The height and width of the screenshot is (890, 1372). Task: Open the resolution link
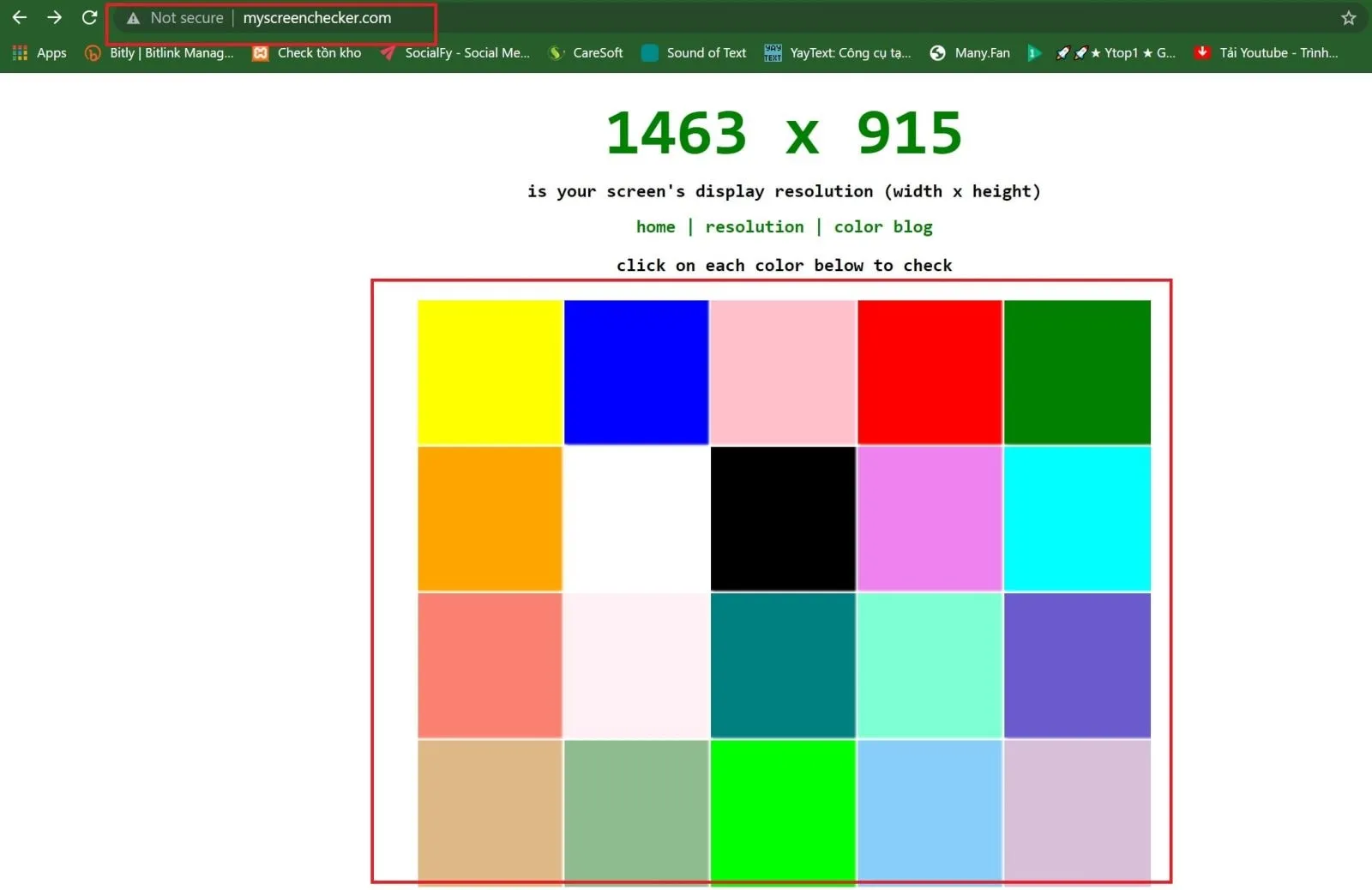tap(754, 226)
